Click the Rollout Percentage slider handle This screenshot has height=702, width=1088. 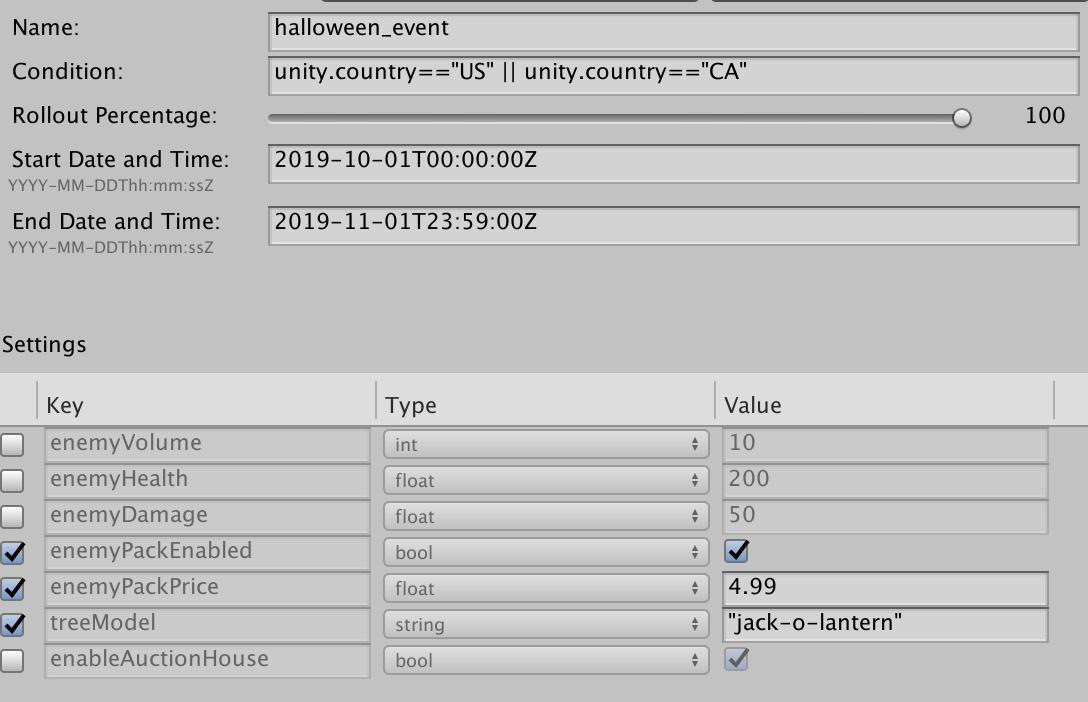[x=963, y=118]
